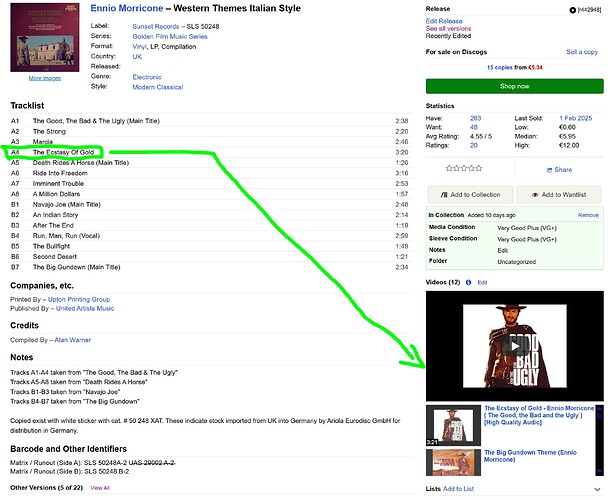Select Ecstasy of Gold video thumbnail
The width and height of the screenshot is (611, 500).
[453, 425]
